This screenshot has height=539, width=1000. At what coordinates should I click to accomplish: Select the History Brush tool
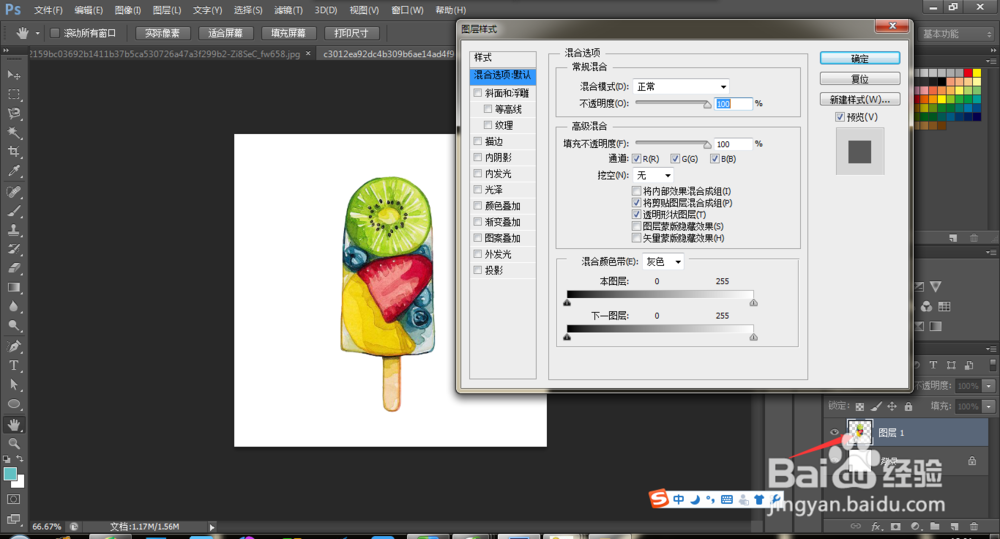13,249
